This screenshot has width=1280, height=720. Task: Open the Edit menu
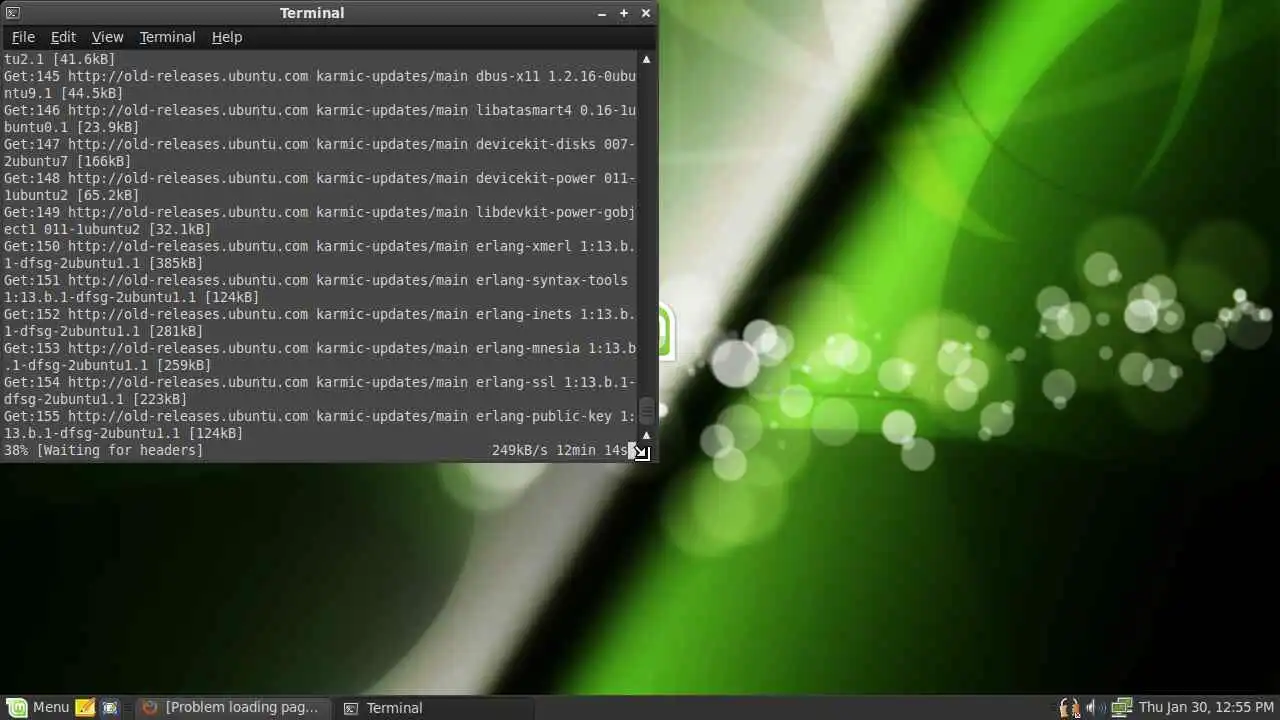pos(63,37)
